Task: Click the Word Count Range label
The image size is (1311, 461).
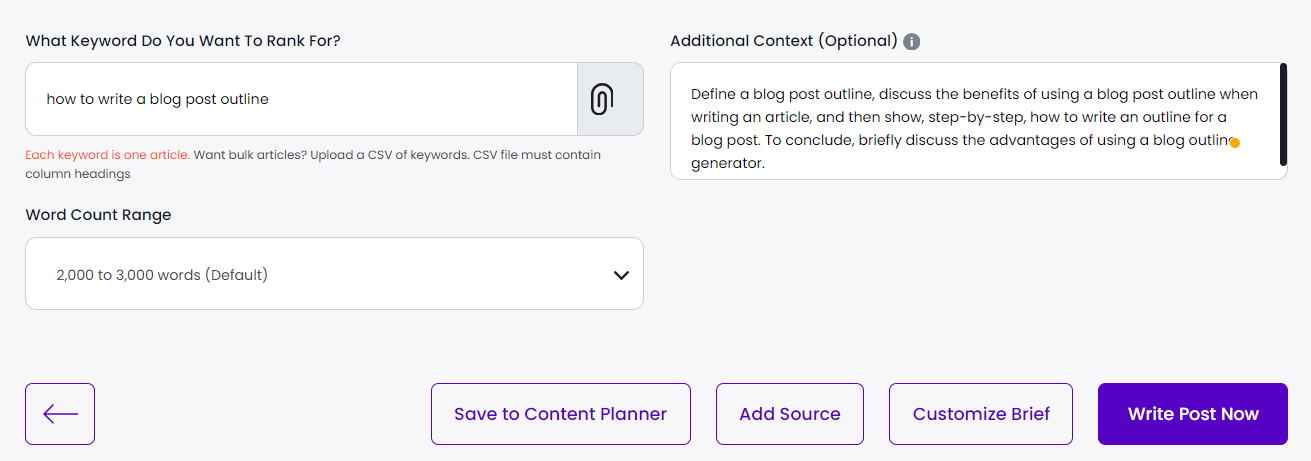Action: [x=98, y=215]
